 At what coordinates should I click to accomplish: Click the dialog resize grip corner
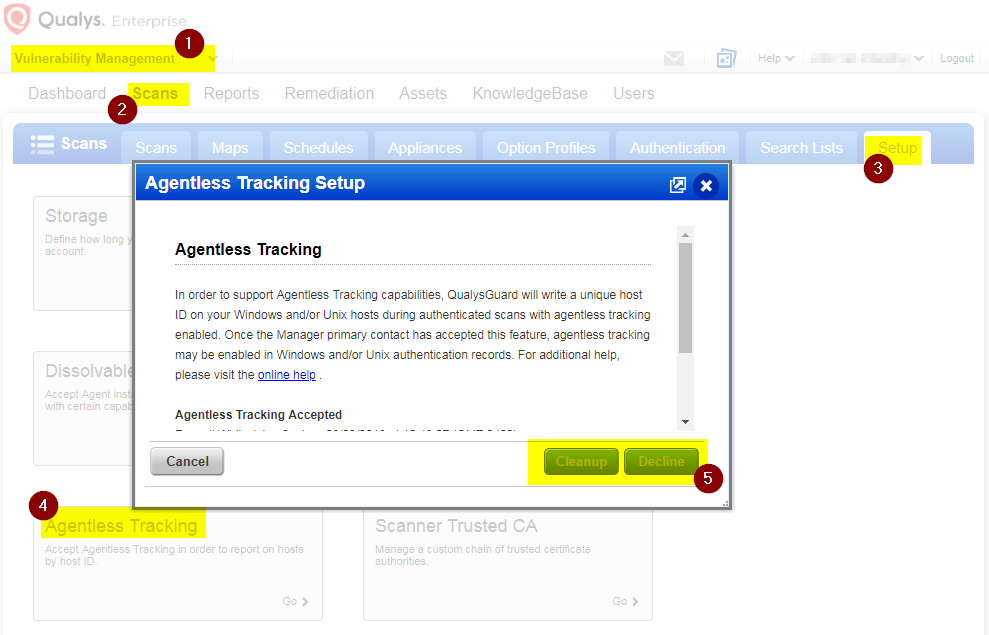tap(725, 503)
